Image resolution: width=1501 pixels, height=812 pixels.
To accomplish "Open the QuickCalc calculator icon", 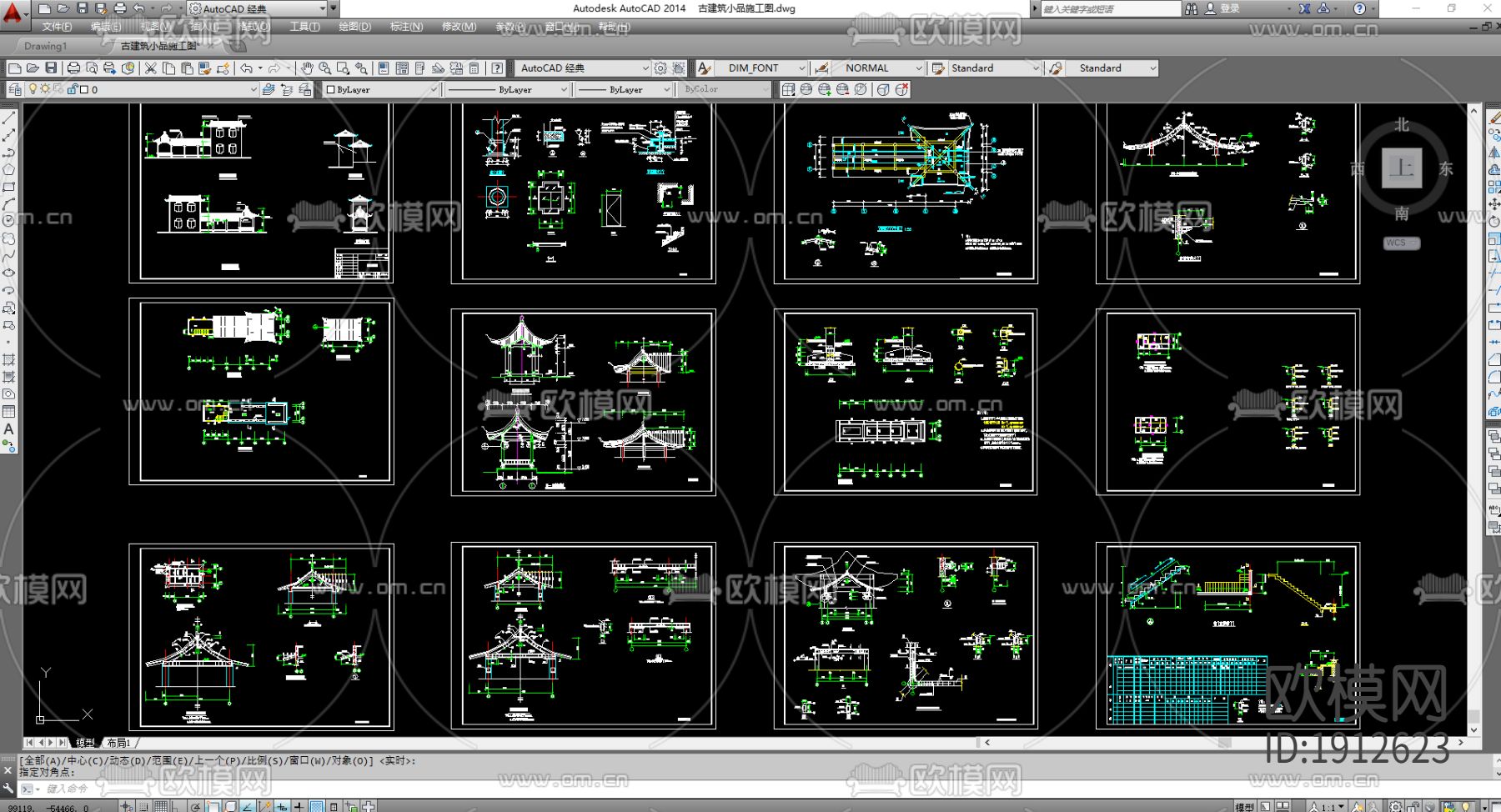I will pos(474,68).
